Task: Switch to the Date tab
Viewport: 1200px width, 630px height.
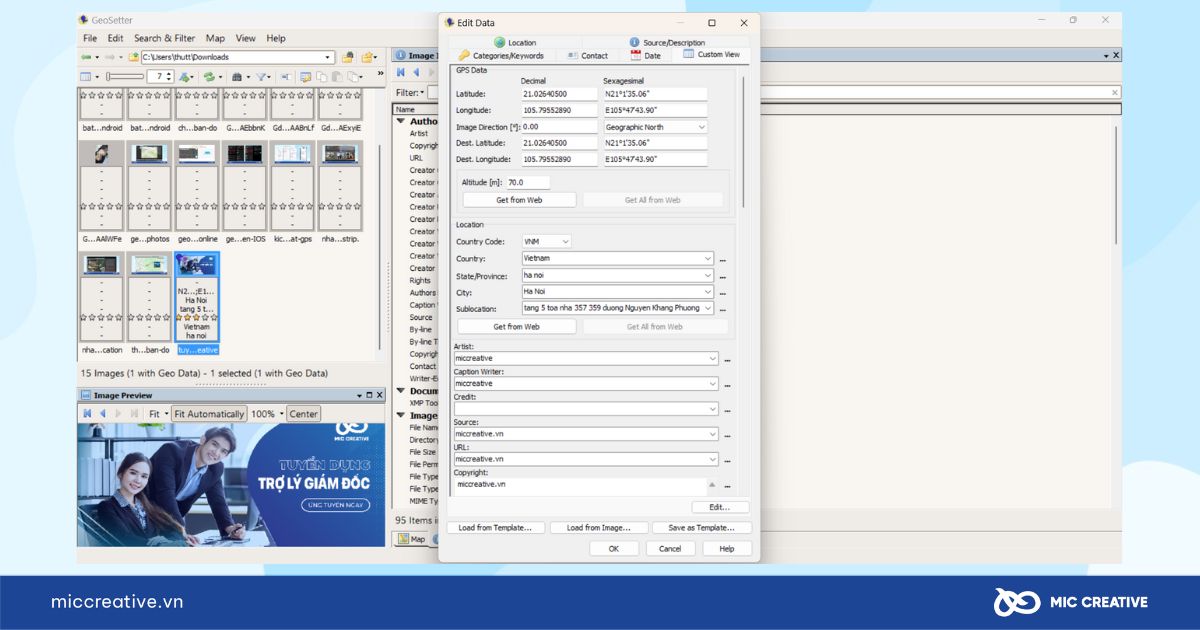Action: pos(645,56)
